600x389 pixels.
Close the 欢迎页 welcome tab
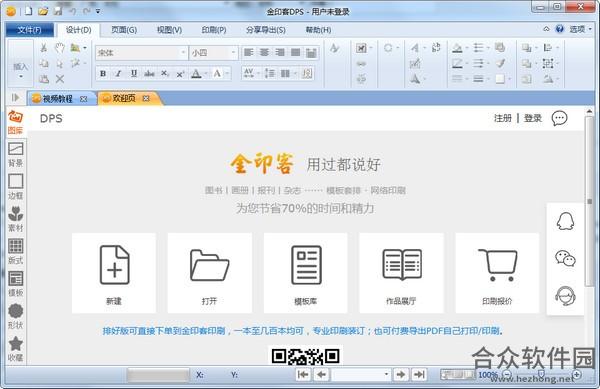[146, 99]
